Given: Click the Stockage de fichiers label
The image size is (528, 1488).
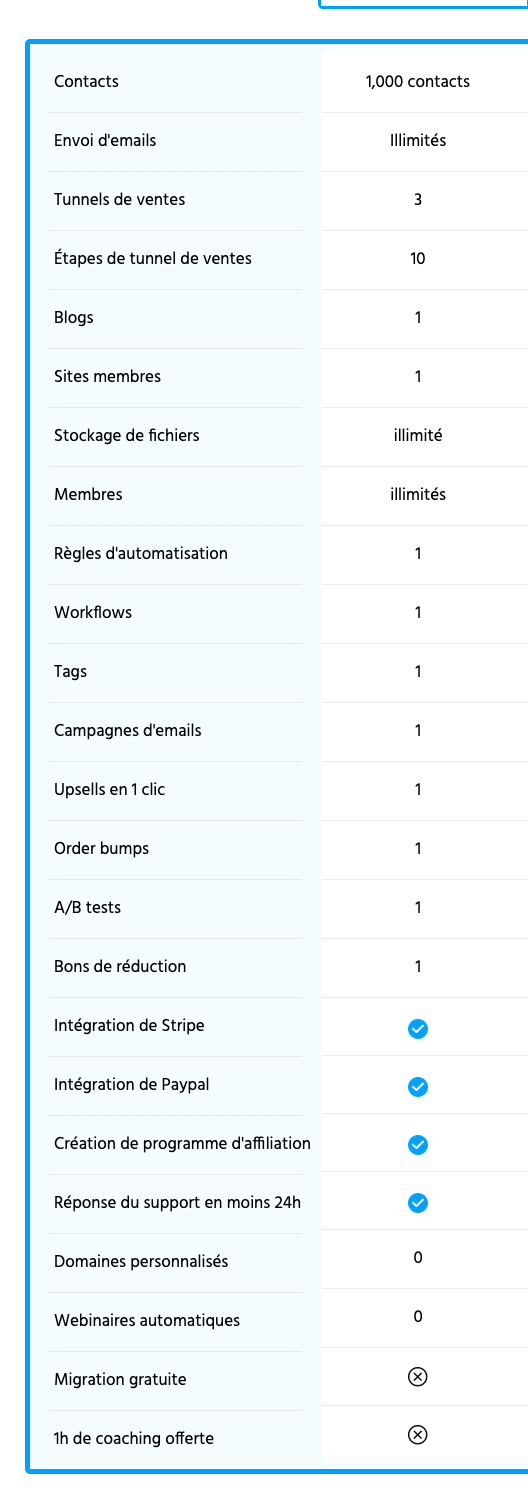Looking at the screenshot, I should click(127, 435).
